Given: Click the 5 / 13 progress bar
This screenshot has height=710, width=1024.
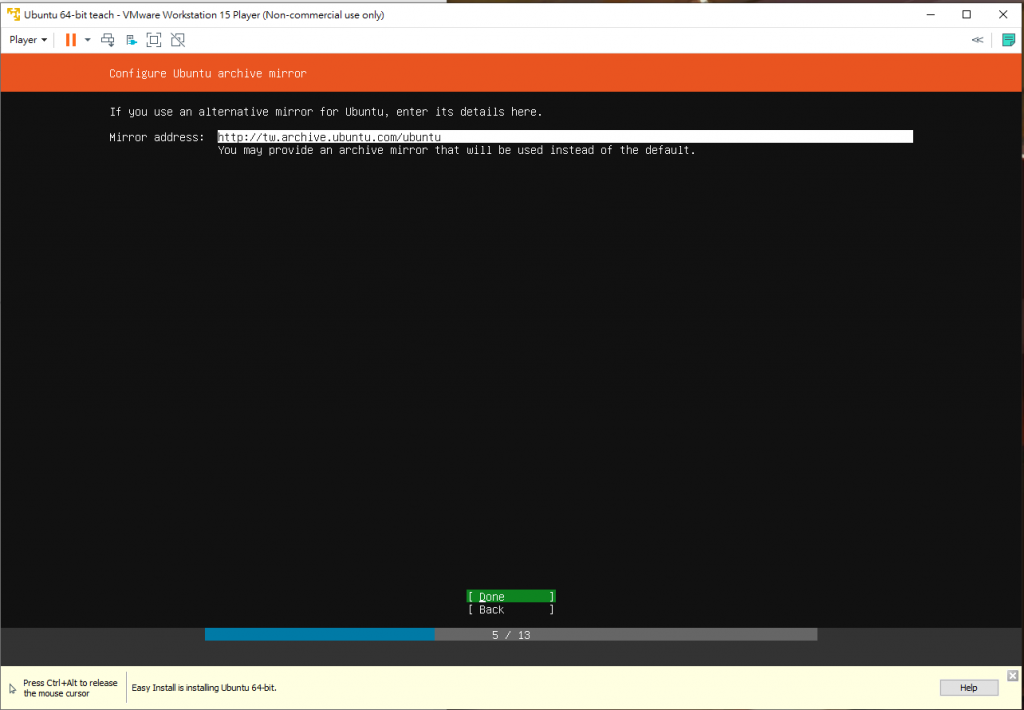Looking at the screenshot, I should pyautogui.click(x=511, y=635).
